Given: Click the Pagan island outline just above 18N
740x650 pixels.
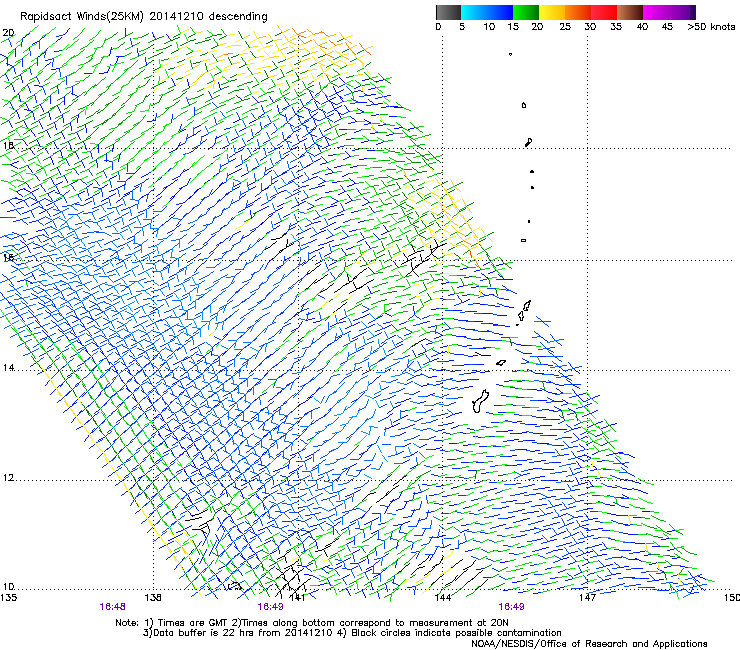Looking at the screenshot, I should [x=528, y=142].
